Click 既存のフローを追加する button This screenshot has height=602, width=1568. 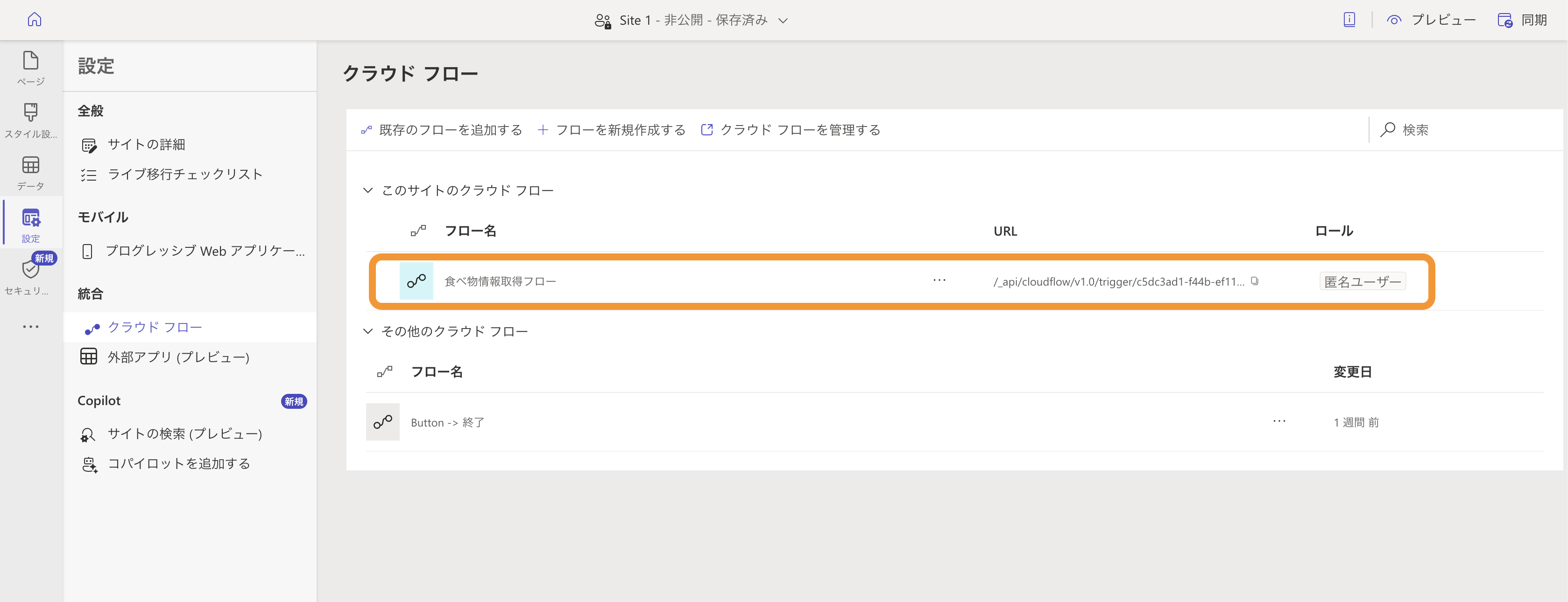(x=442, y=130)
